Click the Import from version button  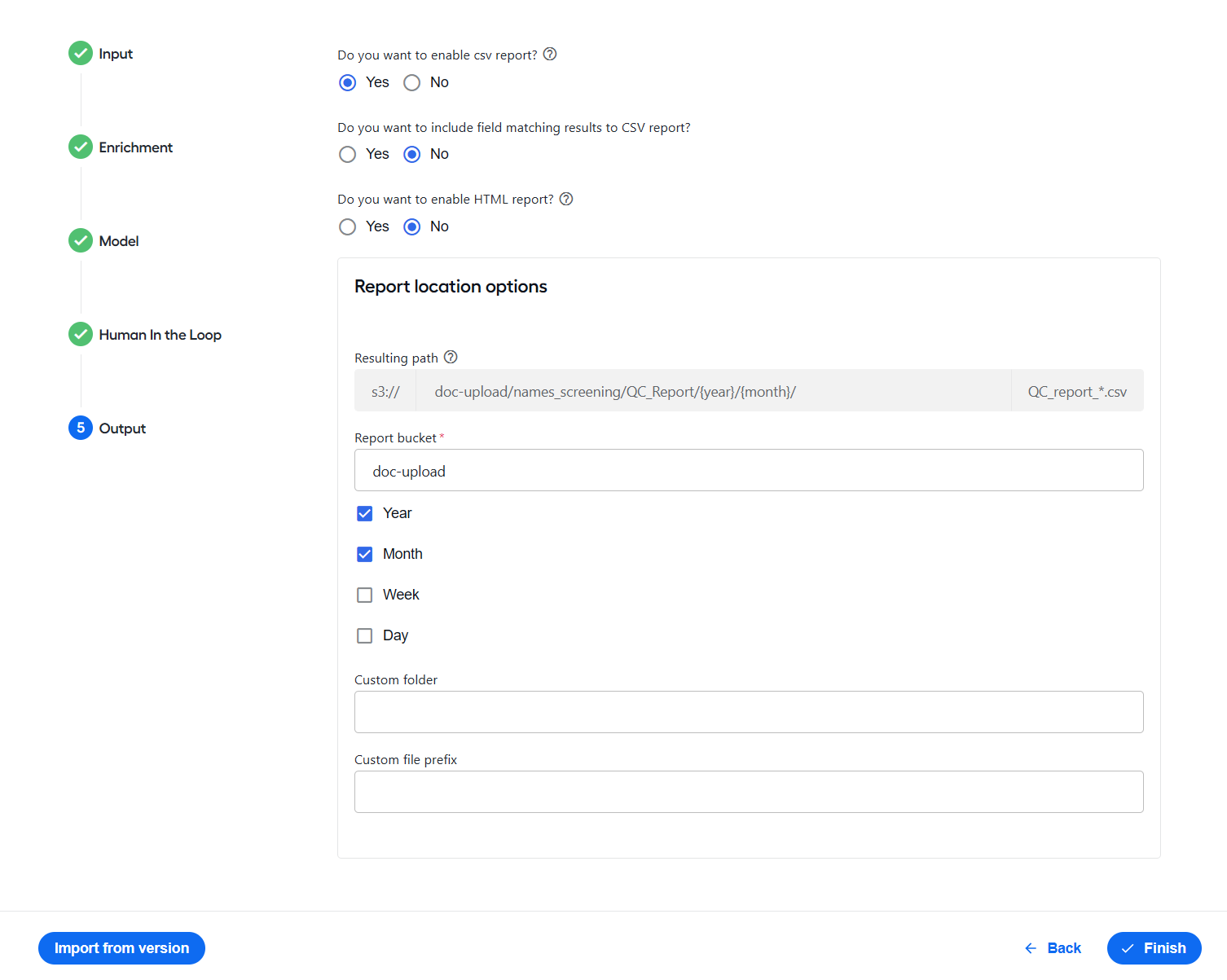[121, 948]
